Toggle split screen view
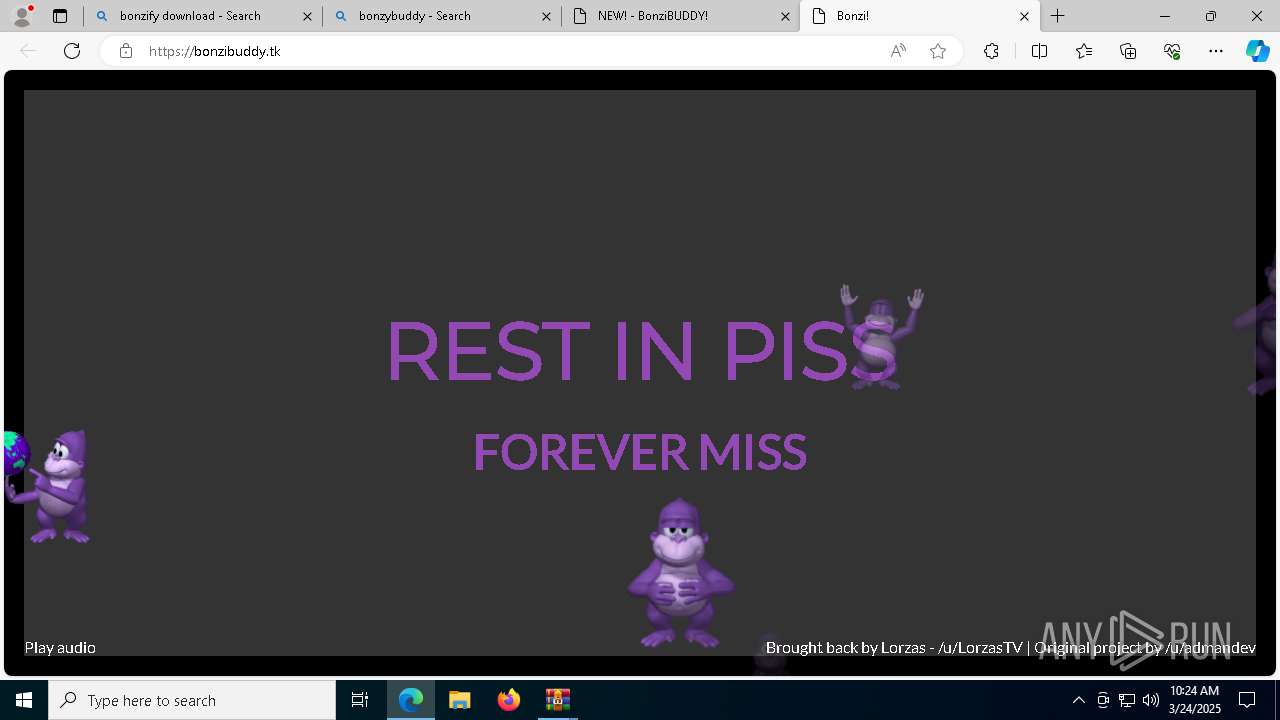The image size is (1280, 720). tap(1039, 51)
